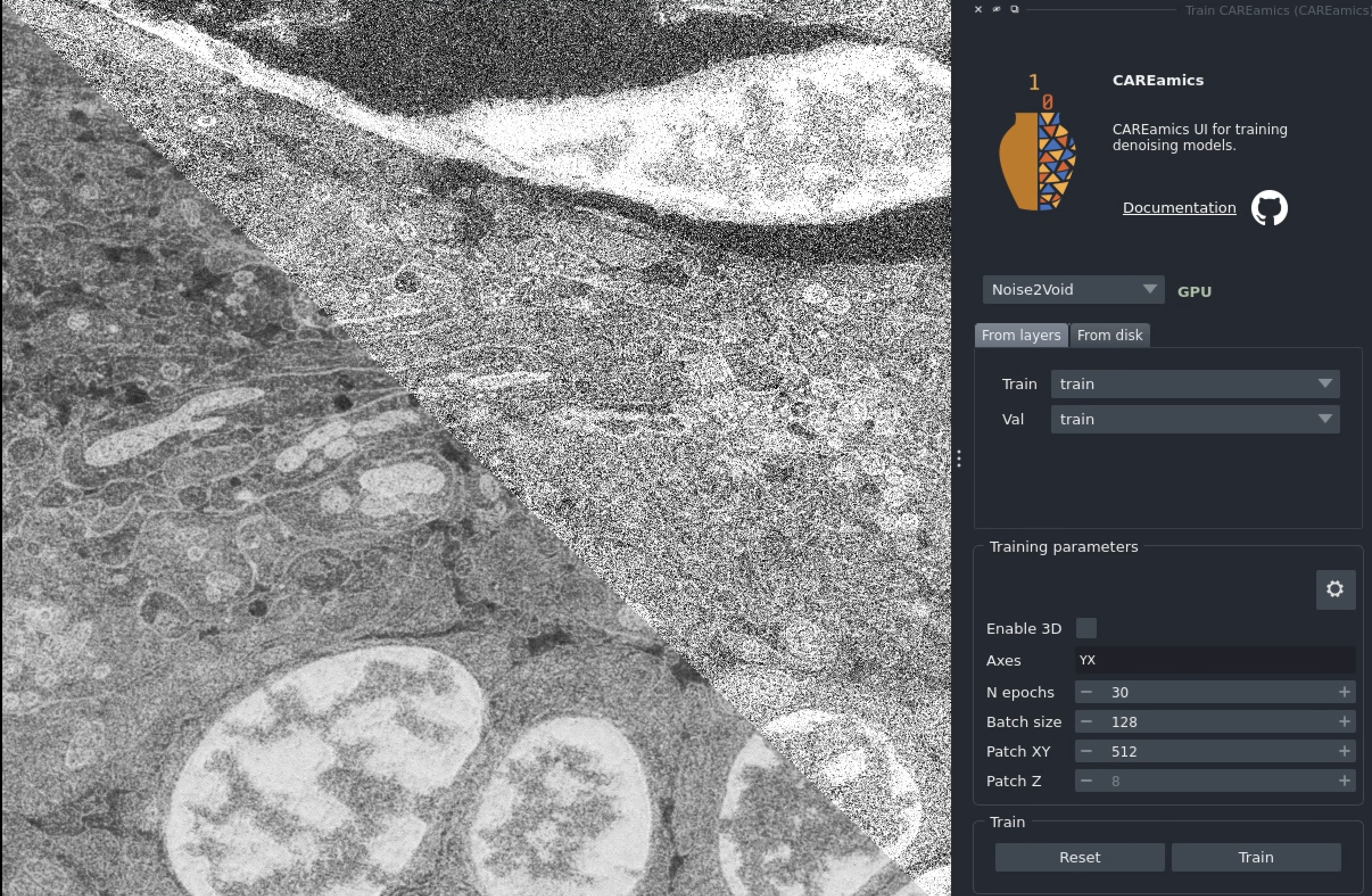Viewport: 1372px width, 896px height.
Task: Expand the Val layer dropdown
Action: point(1195,419)
